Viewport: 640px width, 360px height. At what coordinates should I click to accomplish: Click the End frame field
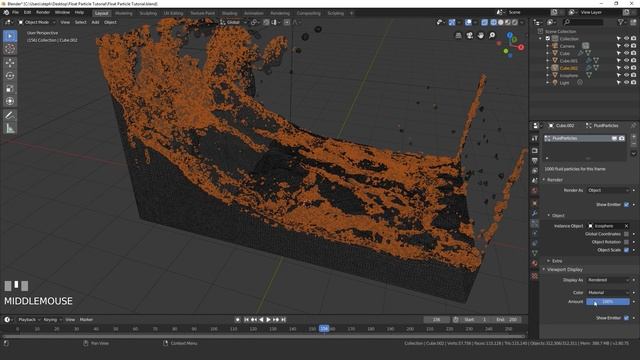507,320
